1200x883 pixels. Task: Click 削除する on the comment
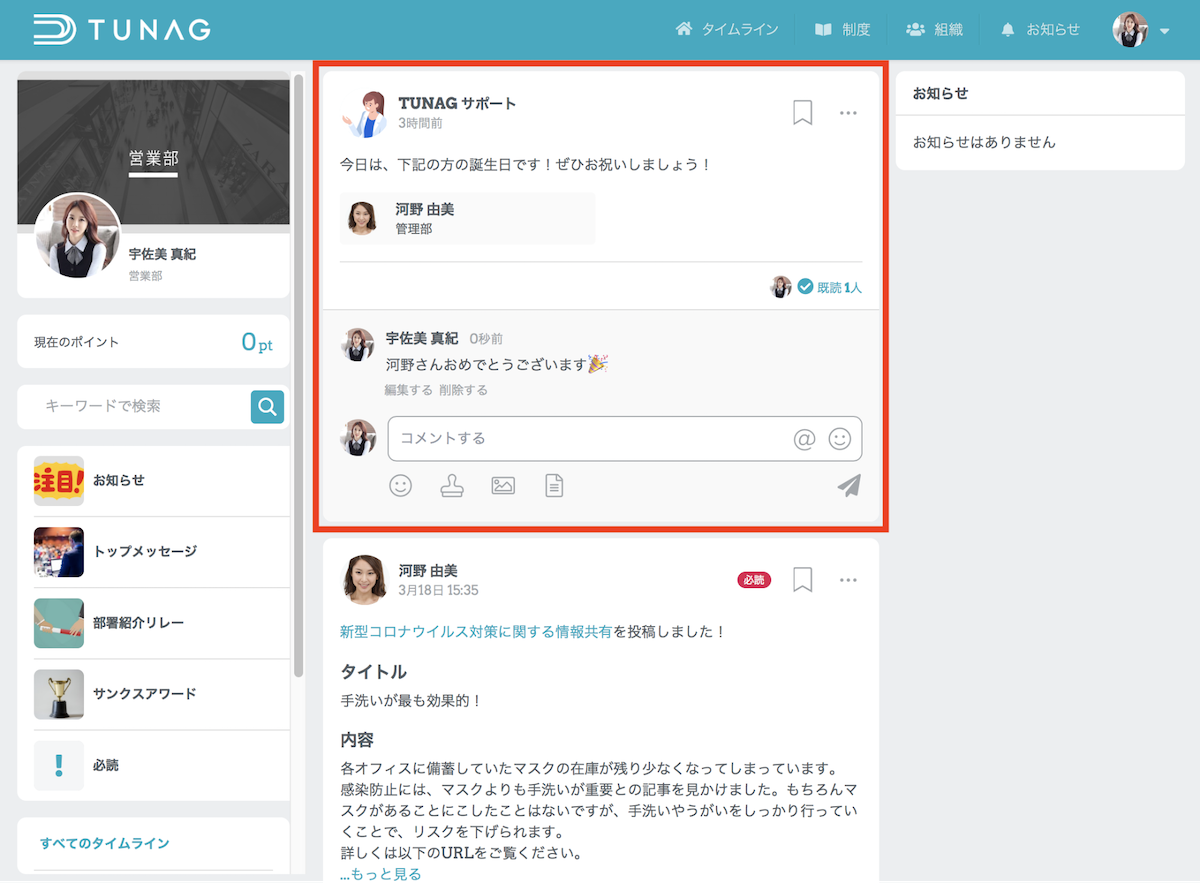[463, 390]
